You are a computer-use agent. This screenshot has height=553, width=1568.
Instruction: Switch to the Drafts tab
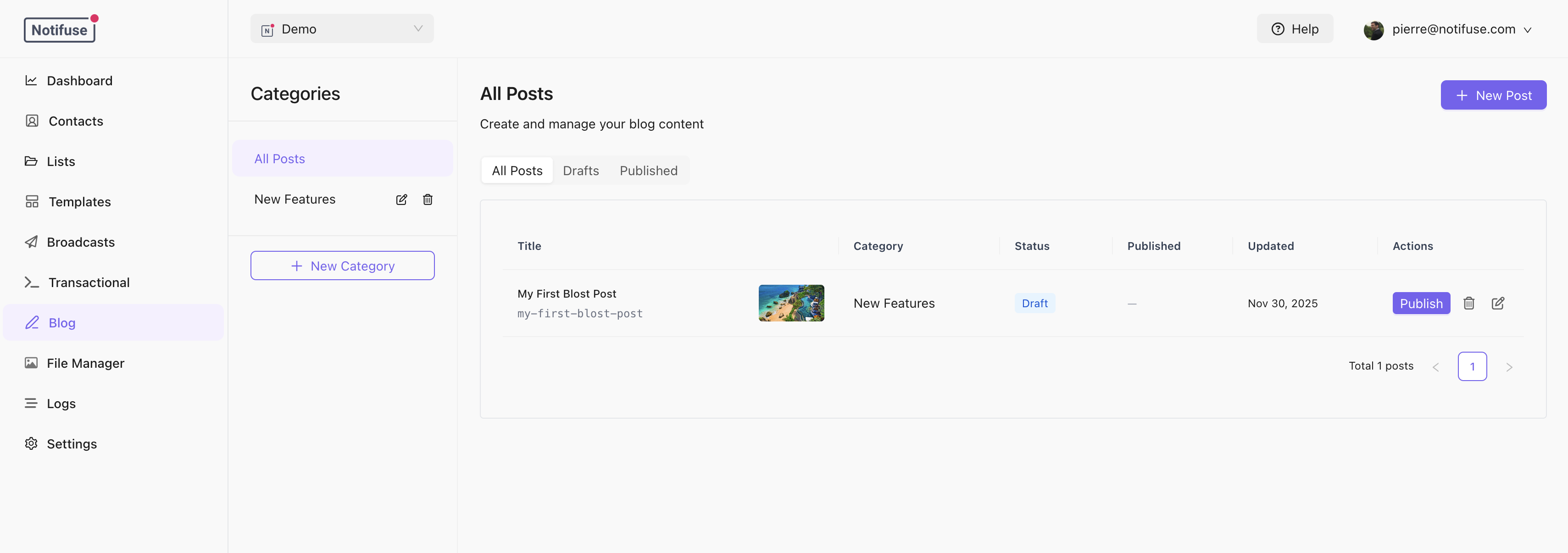(x=581, y=170)
